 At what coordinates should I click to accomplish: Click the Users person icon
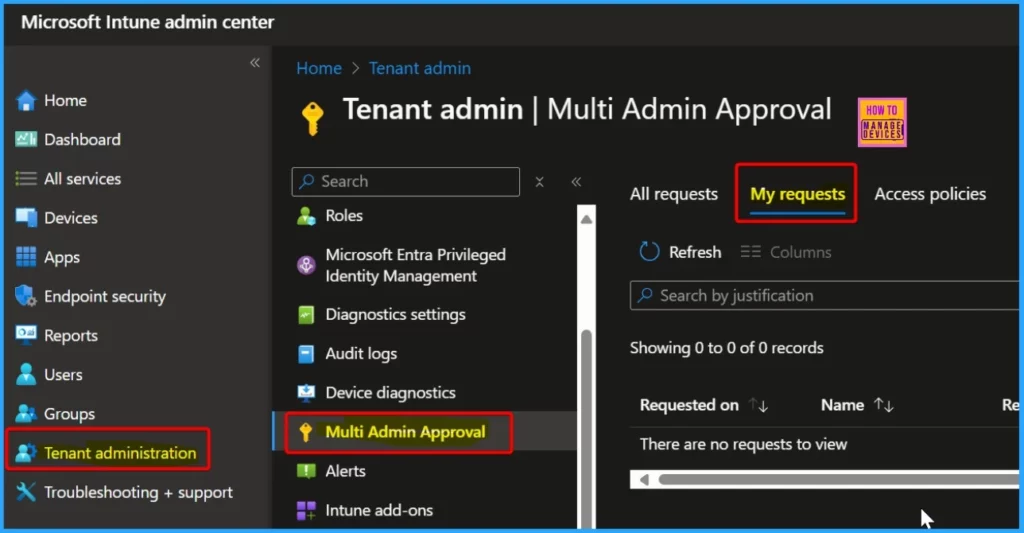pos(26,374)
